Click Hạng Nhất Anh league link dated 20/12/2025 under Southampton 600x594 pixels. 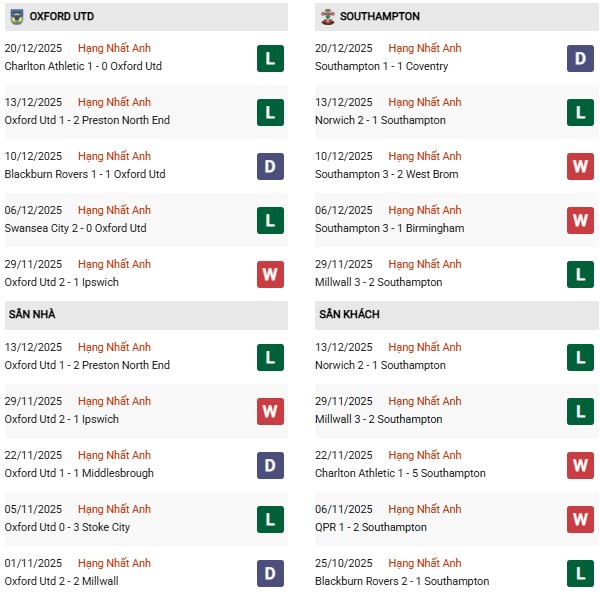425,48
